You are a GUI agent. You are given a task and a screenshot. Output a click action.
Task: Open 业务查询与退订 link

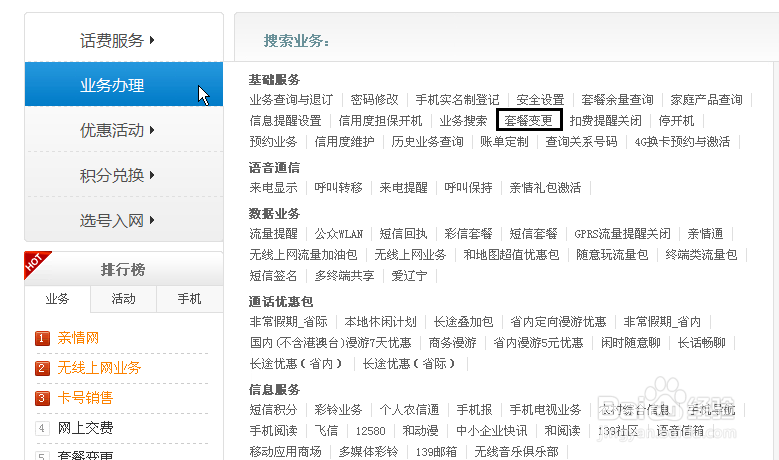[x=291, y=100]
